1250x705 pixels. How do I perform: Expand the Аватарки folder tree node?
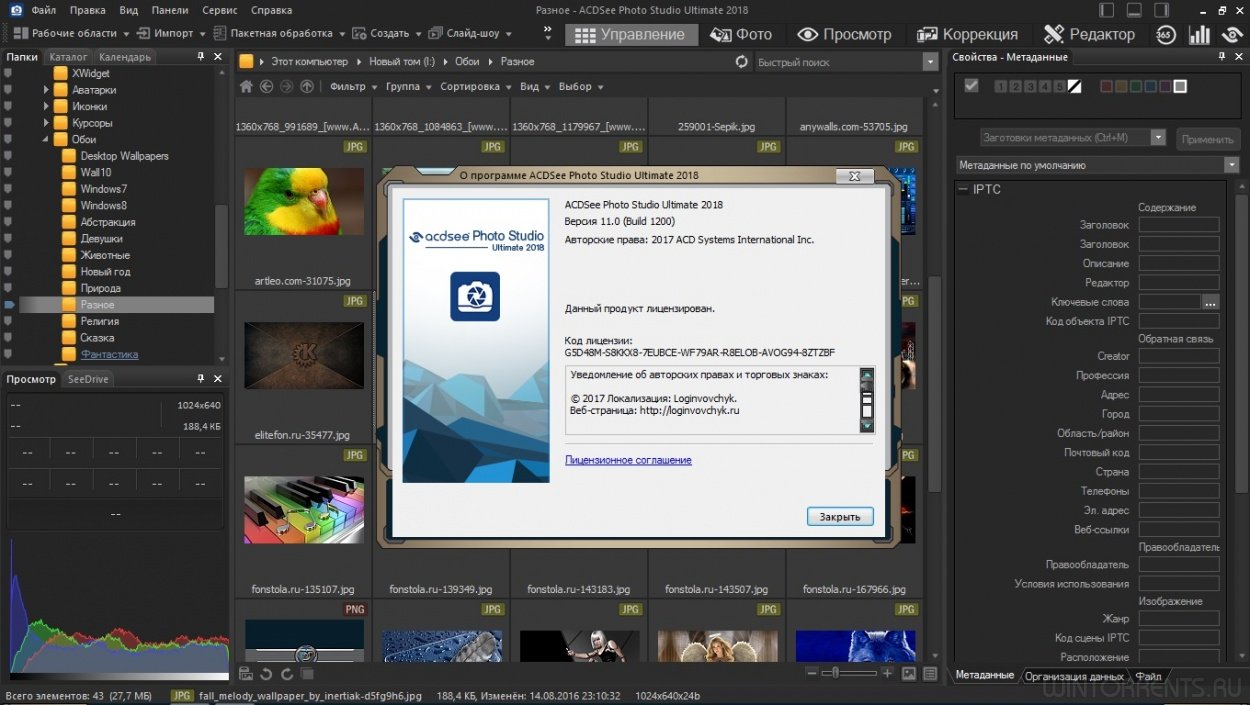[46, 90]
